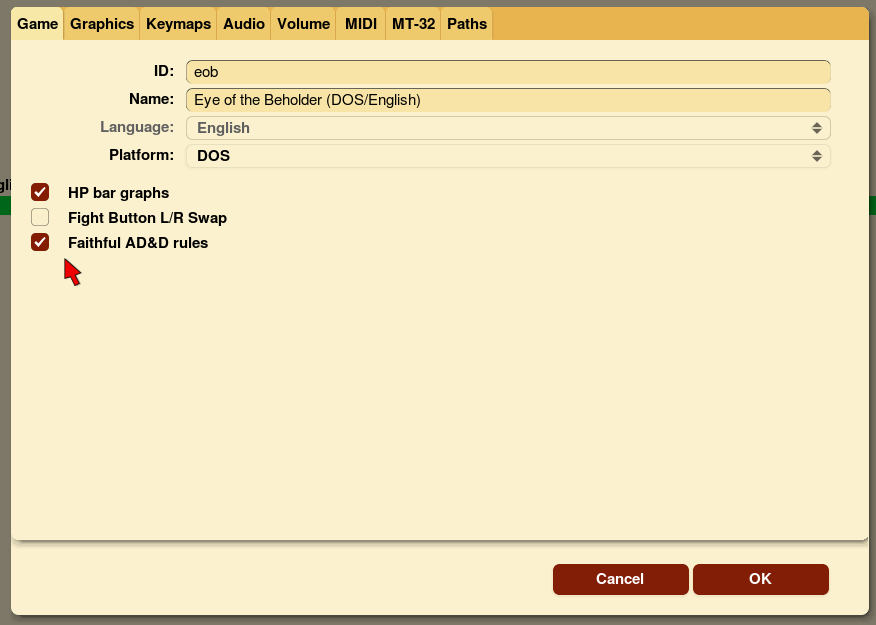The height and width of the screenshot is (625, 876).
Task: Open the Graphics tab
Action: (102, 24)
